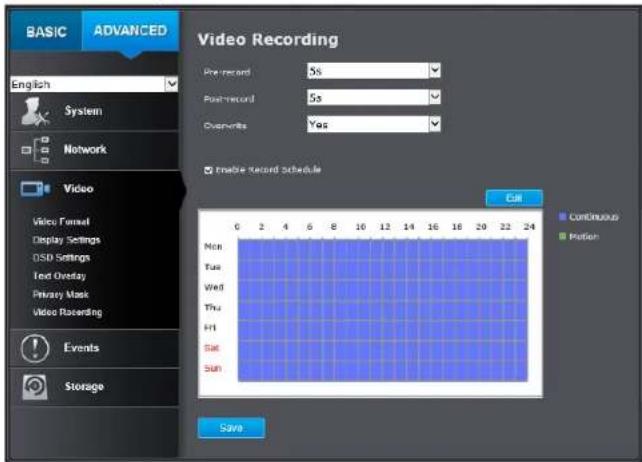The image size is (642, 462).
Task: Click the Video Recording page heading
Action: click(x=268, y=40)
